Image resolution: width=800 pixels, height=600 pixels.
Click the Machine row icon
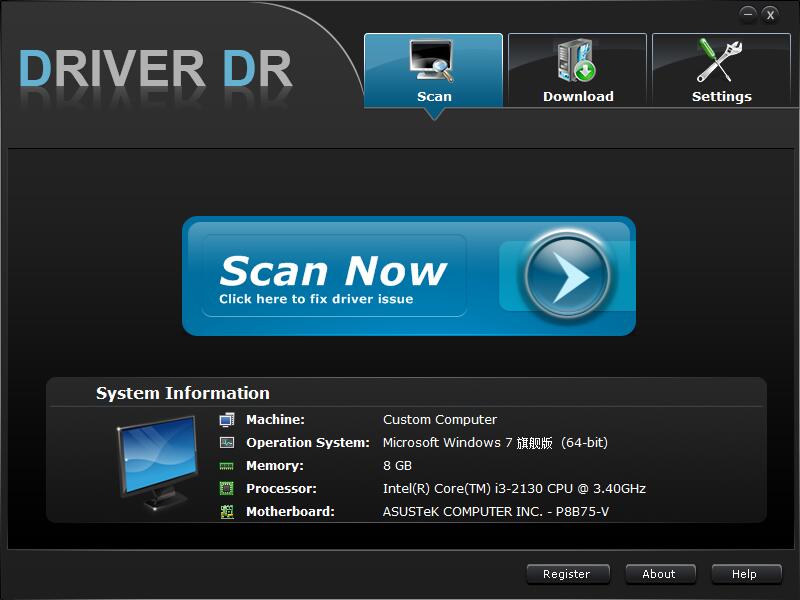click(x=227, y=420)
